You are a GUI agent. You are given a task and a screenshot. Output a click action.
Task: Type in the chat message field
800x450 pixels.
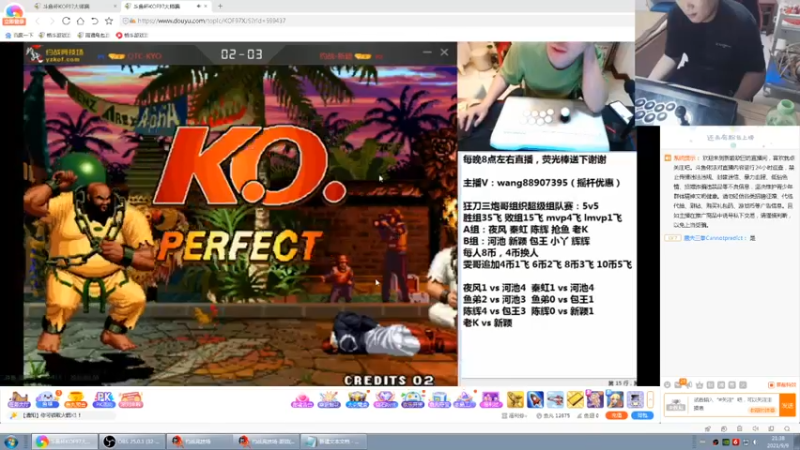pyautogui.click(x=735, y=404)
